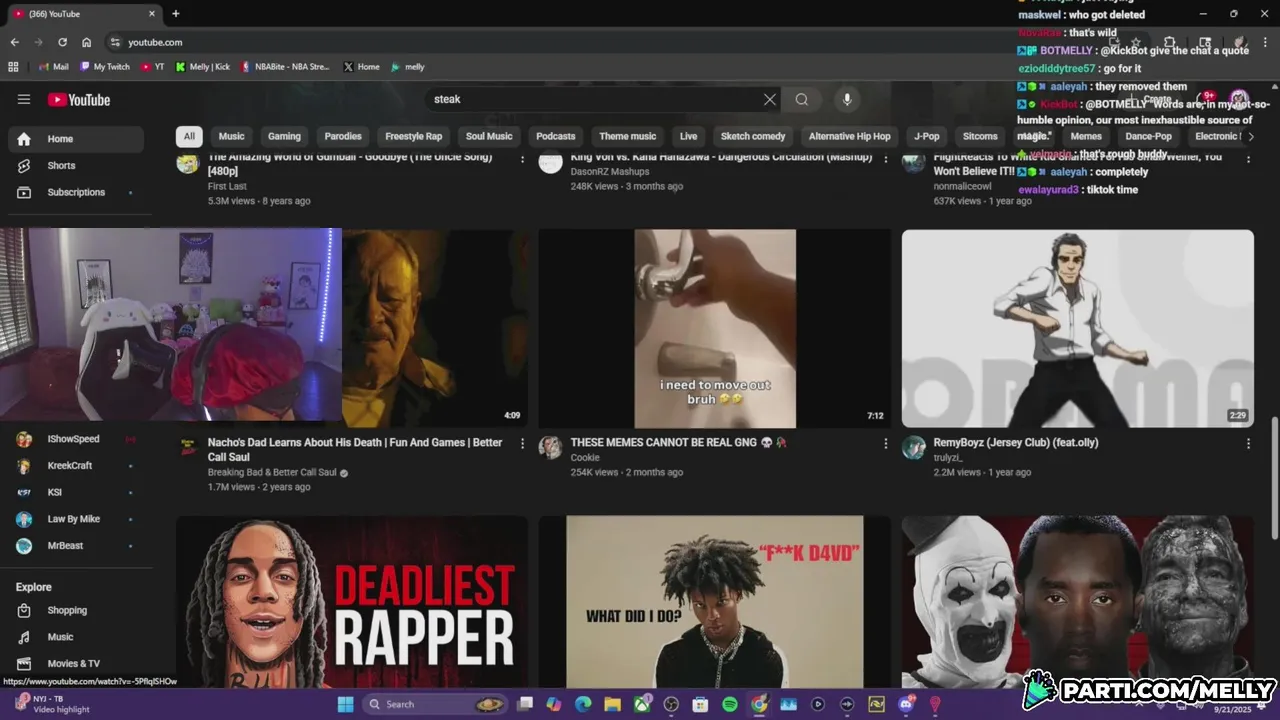Open 'Nacho's Dad Learns About His Death' title
The width and height of the screenshot is (1280, 720).
click(x=355, y=449)
